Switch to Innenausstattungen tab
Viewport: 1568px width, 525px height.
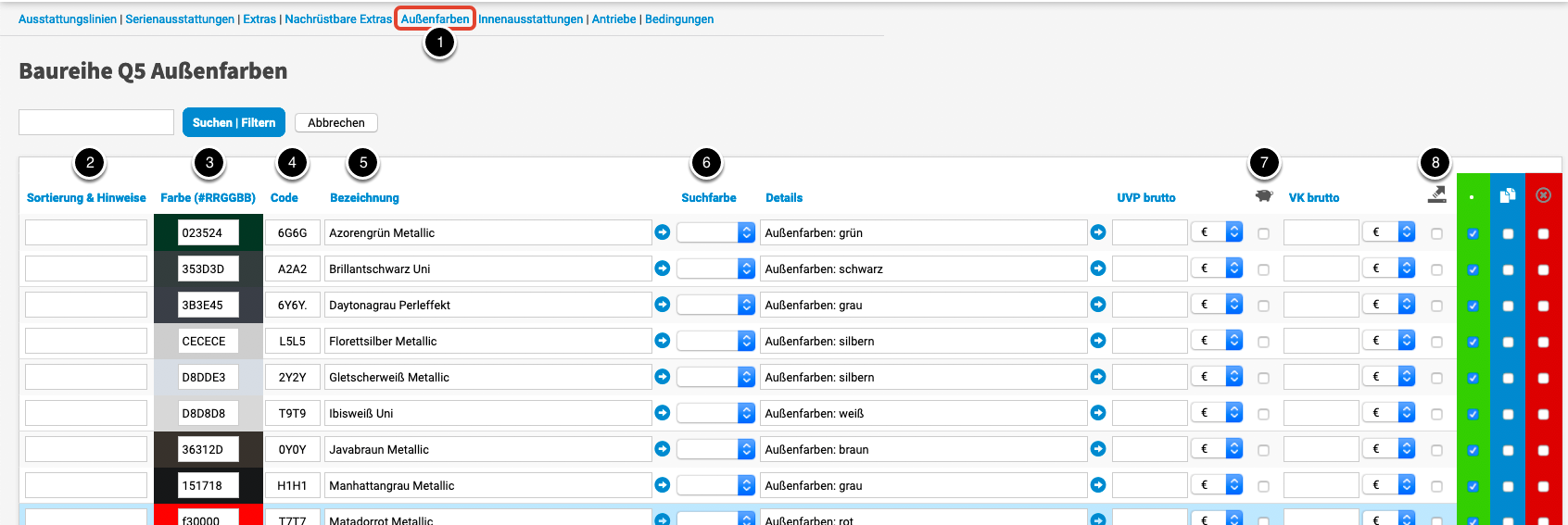click(x=530, y=19)
